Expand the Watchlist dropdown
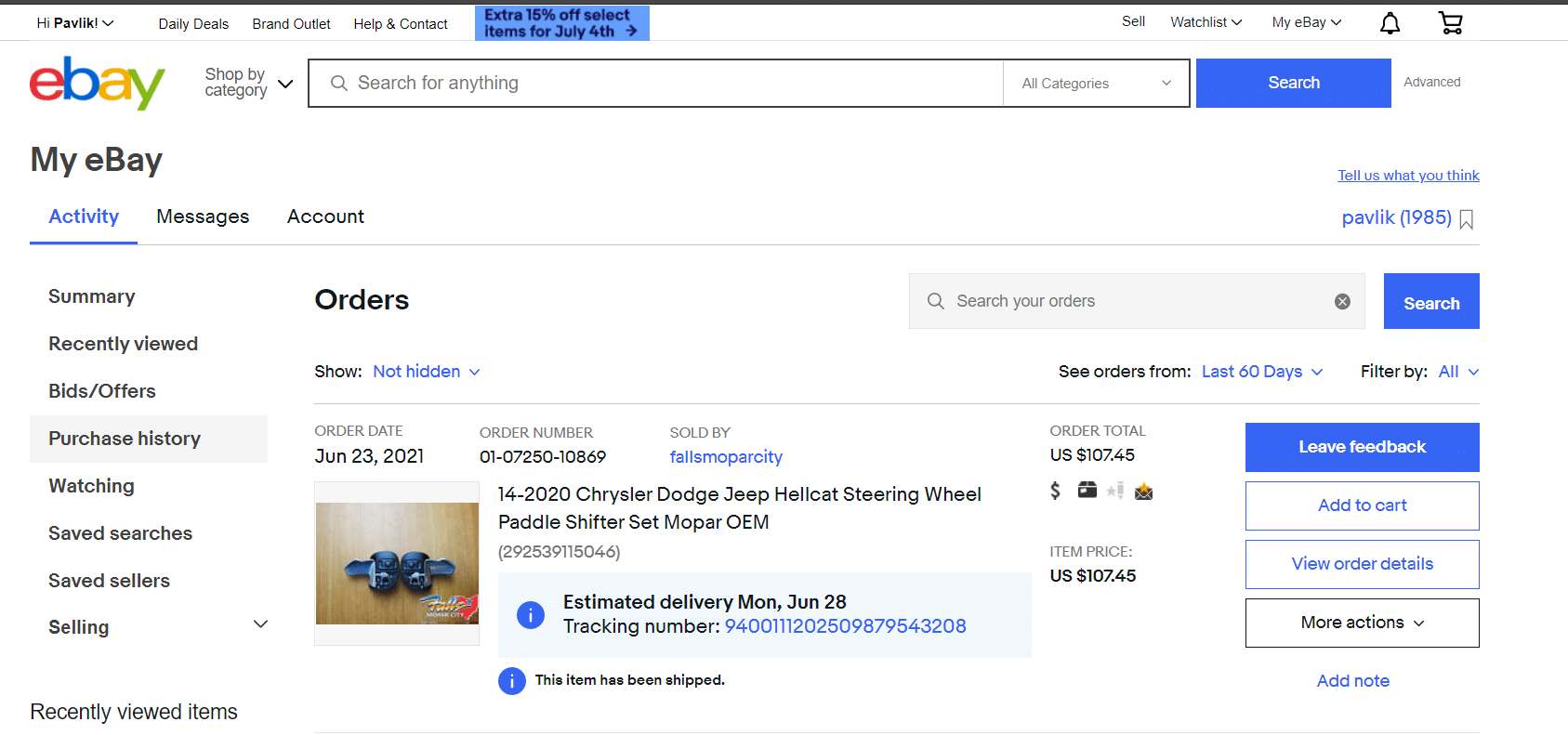The height and width of the screenshot is (735, 1568). pyautogui.click(x=1206, y=22)
